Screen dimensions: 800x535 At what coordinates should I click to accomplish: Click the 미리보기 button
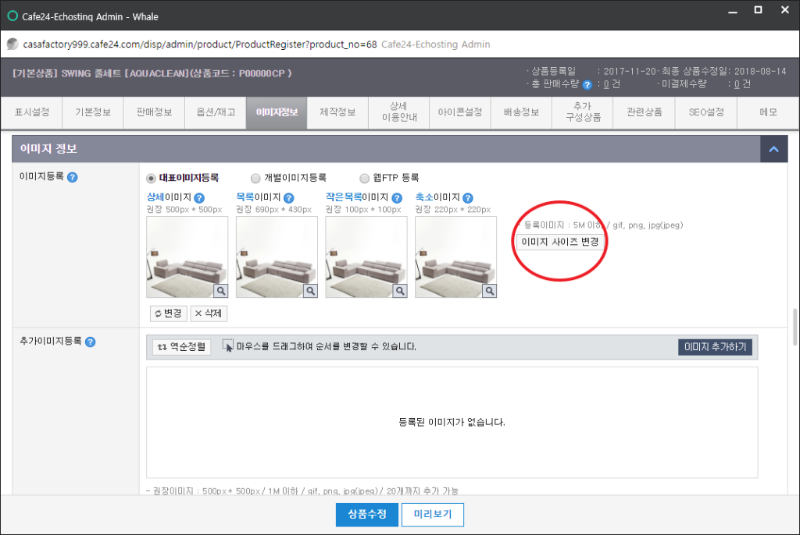tap(433, 514)
